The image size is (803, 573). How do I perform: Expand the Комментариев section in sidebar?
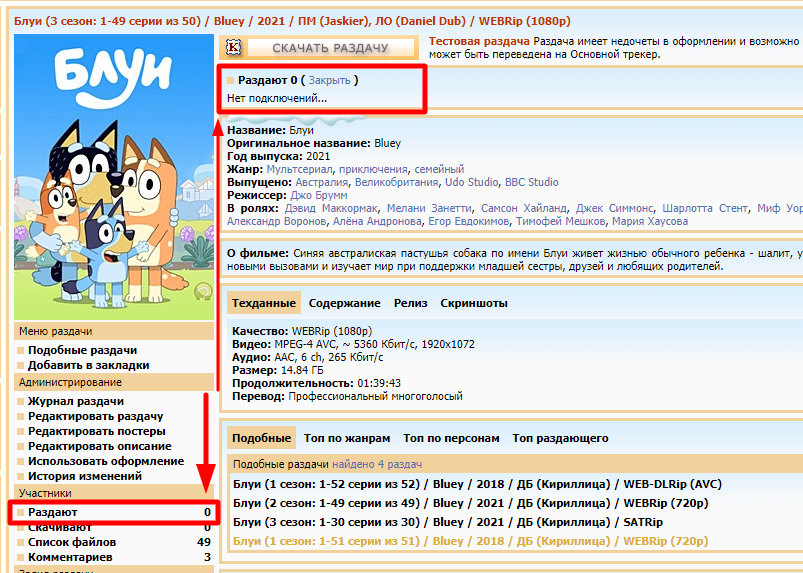tap(69, 557)
